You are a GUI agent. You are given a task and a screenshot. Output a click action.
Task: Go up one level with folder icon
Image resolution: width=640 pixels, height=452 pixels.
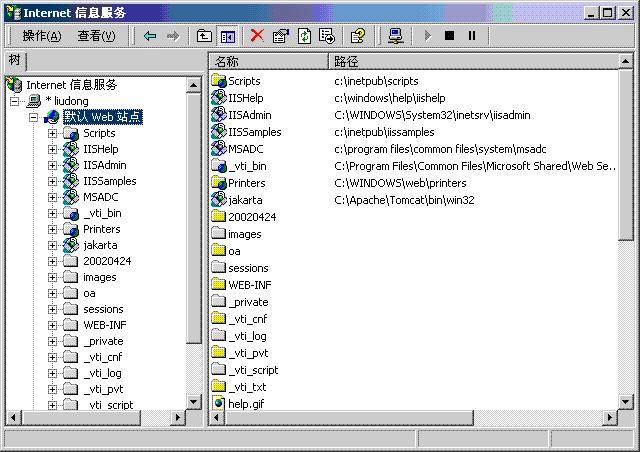pos(204,36)
